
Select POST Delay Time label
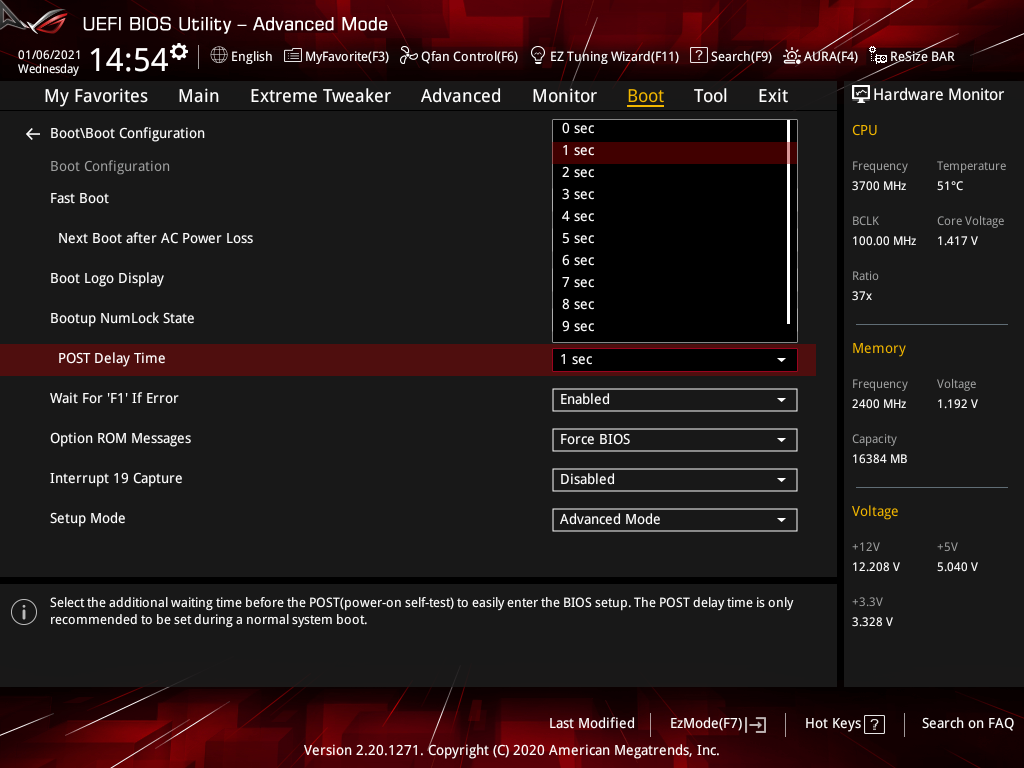(112, 359)
